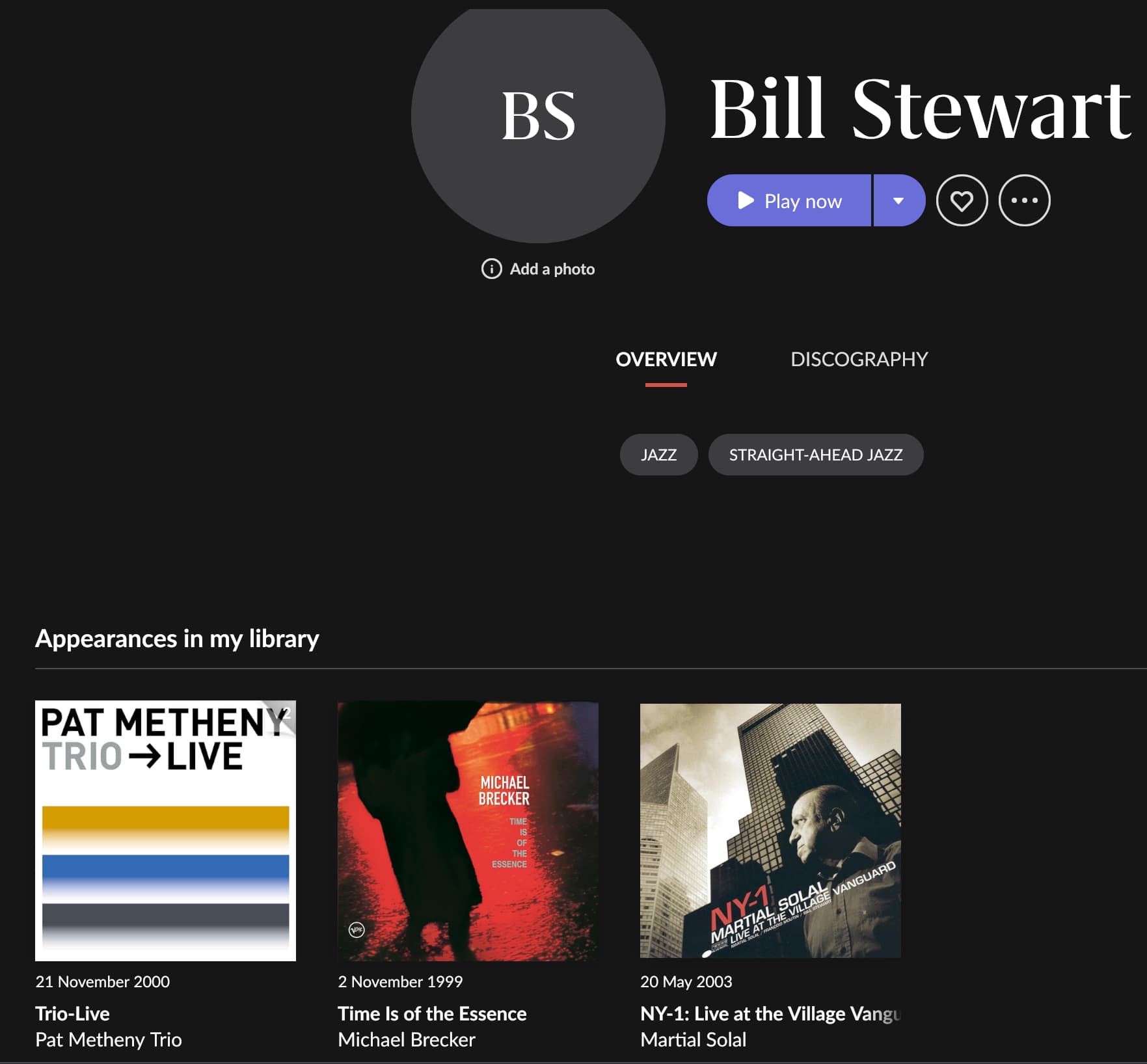Click the Time Is of the Essence title
This screenshot has width=1147, height=1064.
click(x=432, y=1013)
